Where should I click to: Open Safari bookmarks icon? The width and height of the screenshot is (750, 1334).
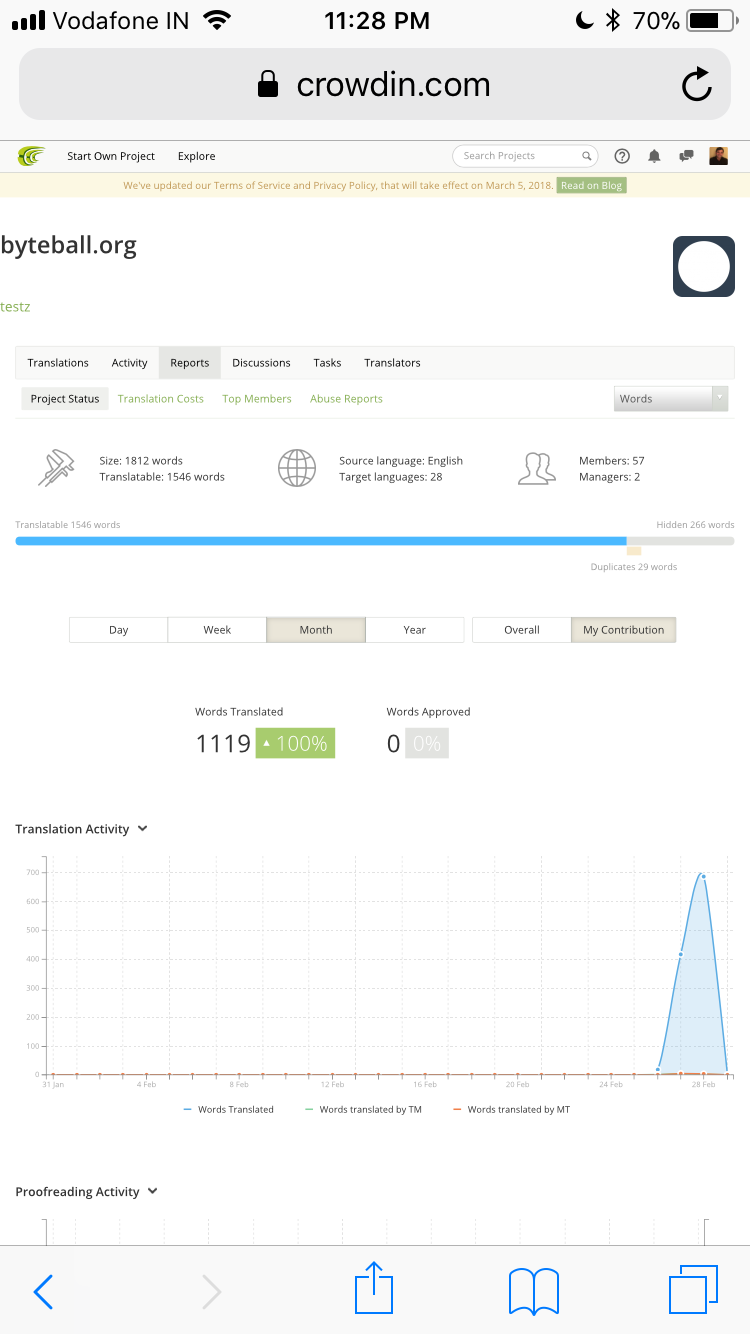point(534,1291)
